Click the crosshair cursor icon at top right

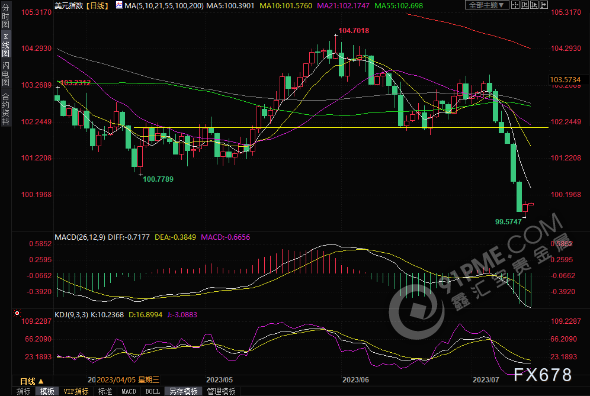click(x=515, y=5)
